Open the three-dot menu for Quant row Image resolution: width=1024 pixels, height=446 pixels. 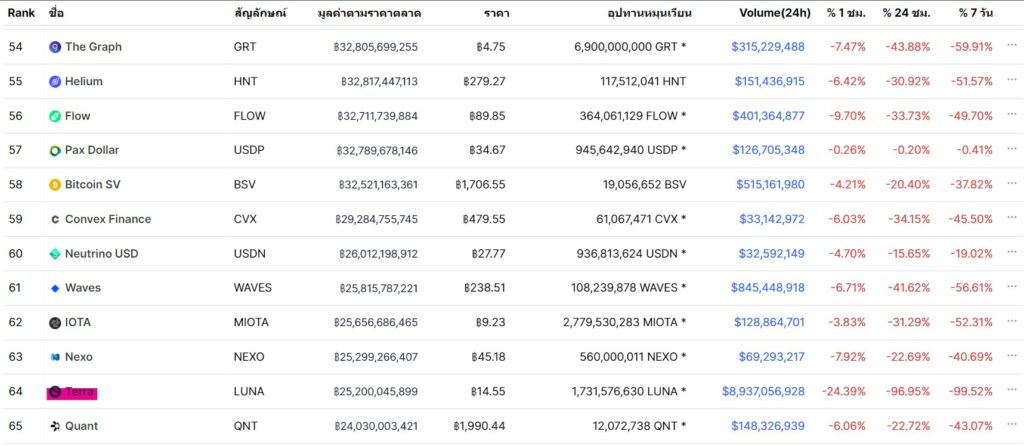coord(1012,425)
